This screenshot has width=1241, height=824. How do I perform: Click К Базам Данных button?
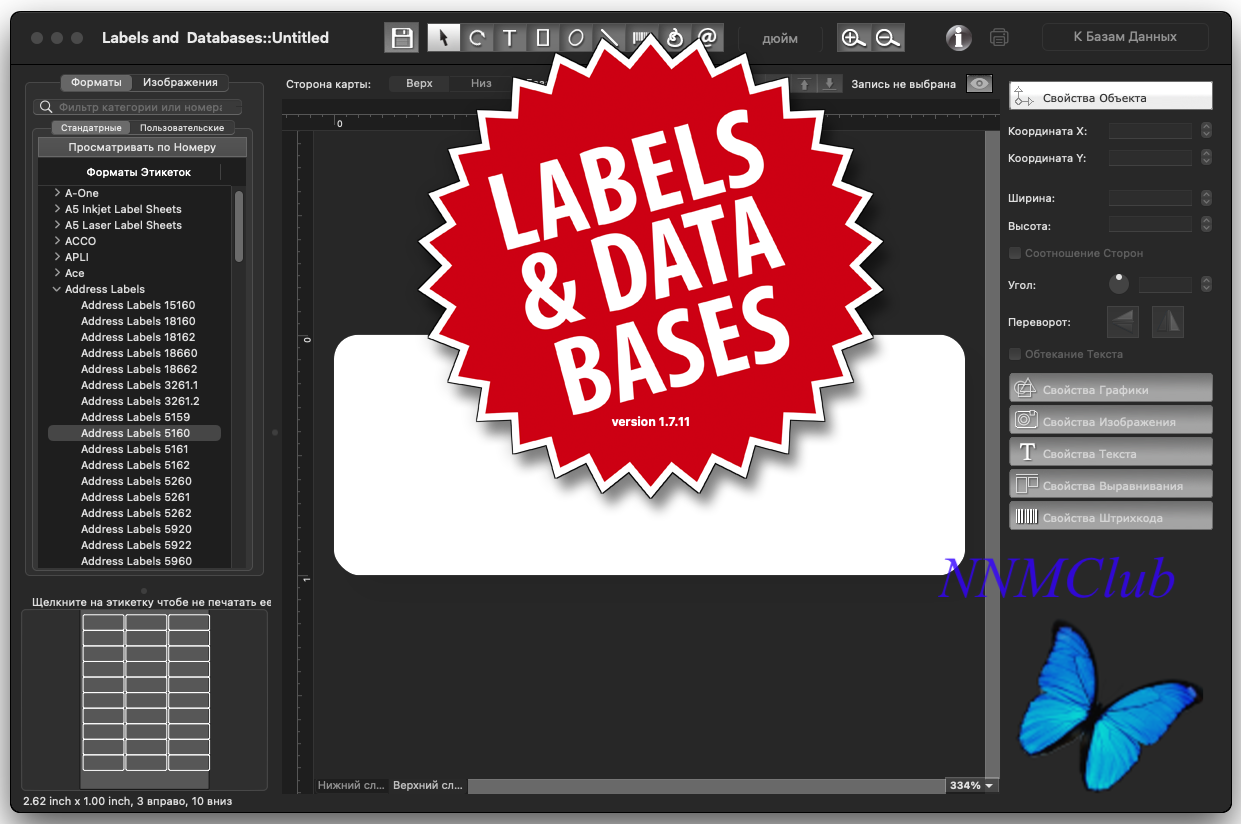(x=1125, y=37)
